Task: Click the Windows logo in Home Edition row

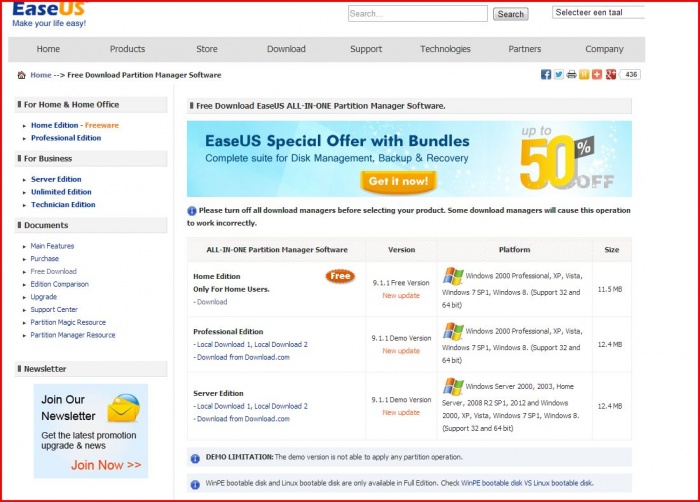Action: (x=453, y=276)
